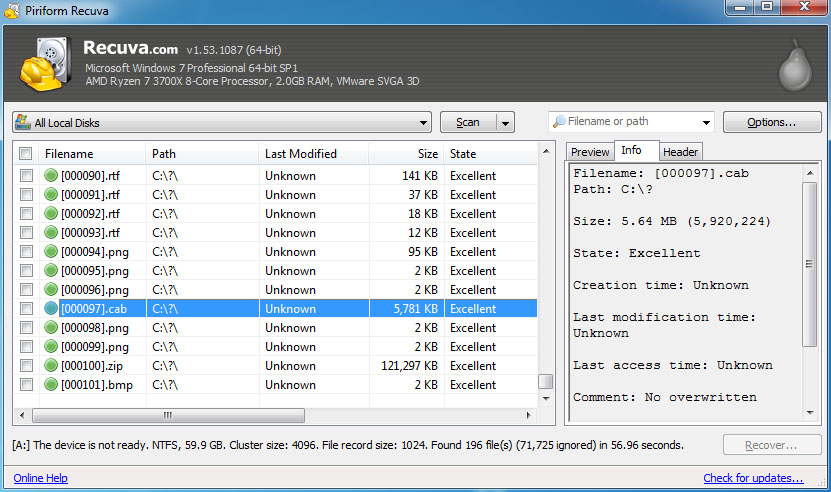Click the file list vertical scrollbar thumb
The image size is (831, 492).
[545, 381]
